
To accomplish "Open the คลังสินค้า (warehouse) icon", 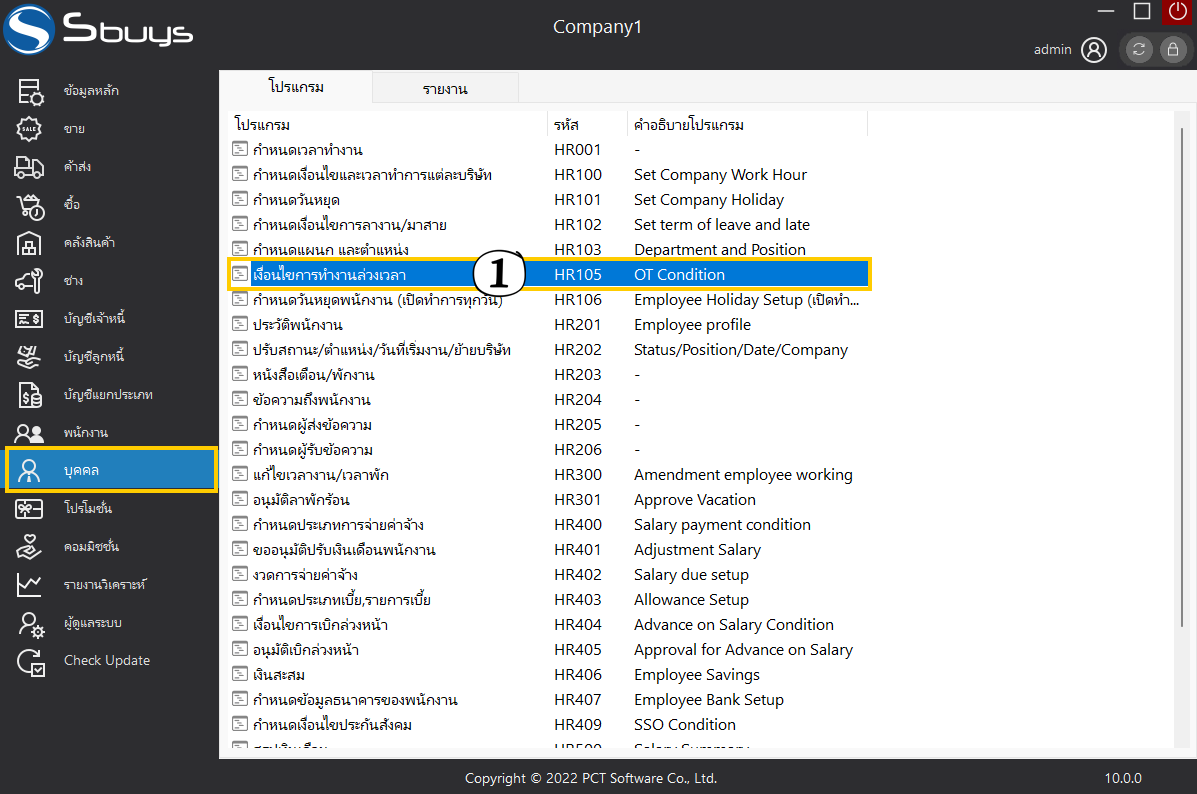I will click(30, 243).
